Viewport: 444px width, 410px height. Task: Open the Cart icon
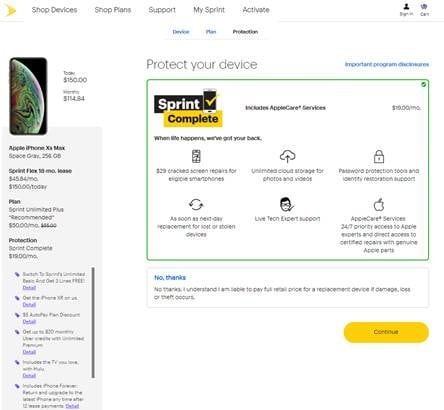coord(424,9)
